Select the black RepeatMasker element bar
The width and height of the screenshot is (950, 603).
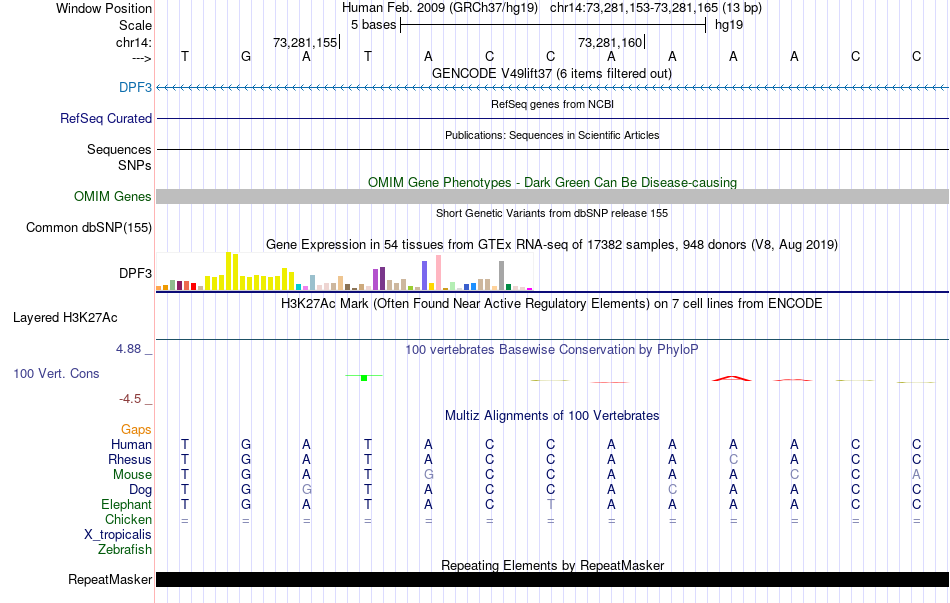[x=552, y=580]
